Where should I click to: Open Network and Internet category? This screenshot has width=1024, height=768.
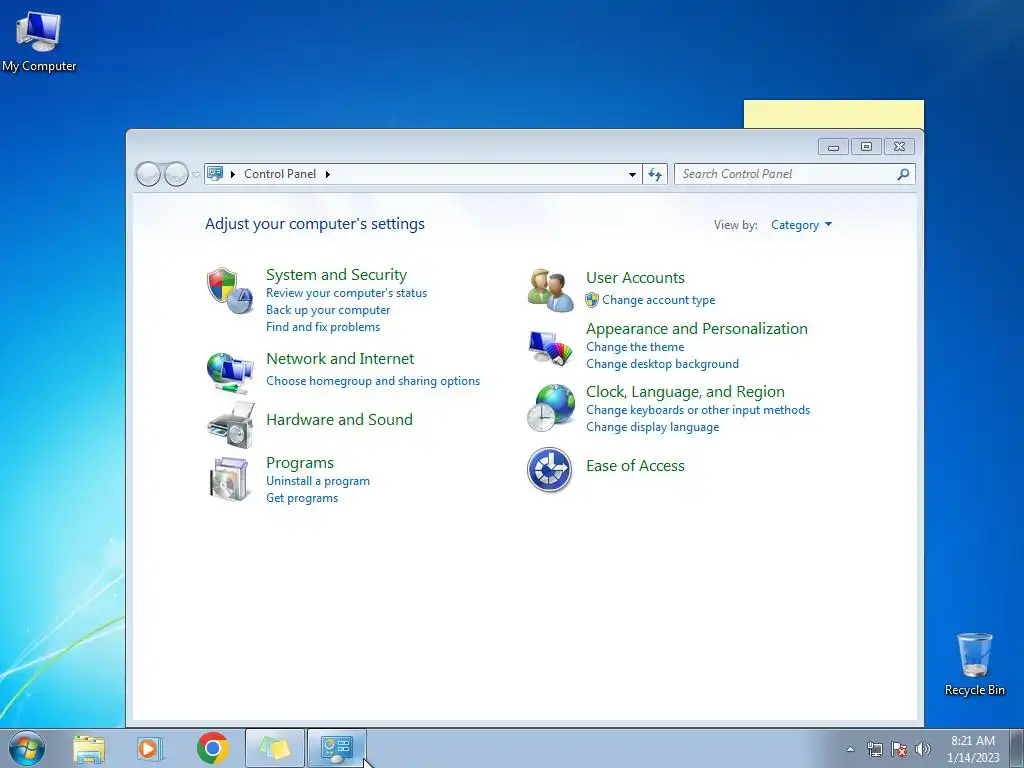[x=340, y=359]
